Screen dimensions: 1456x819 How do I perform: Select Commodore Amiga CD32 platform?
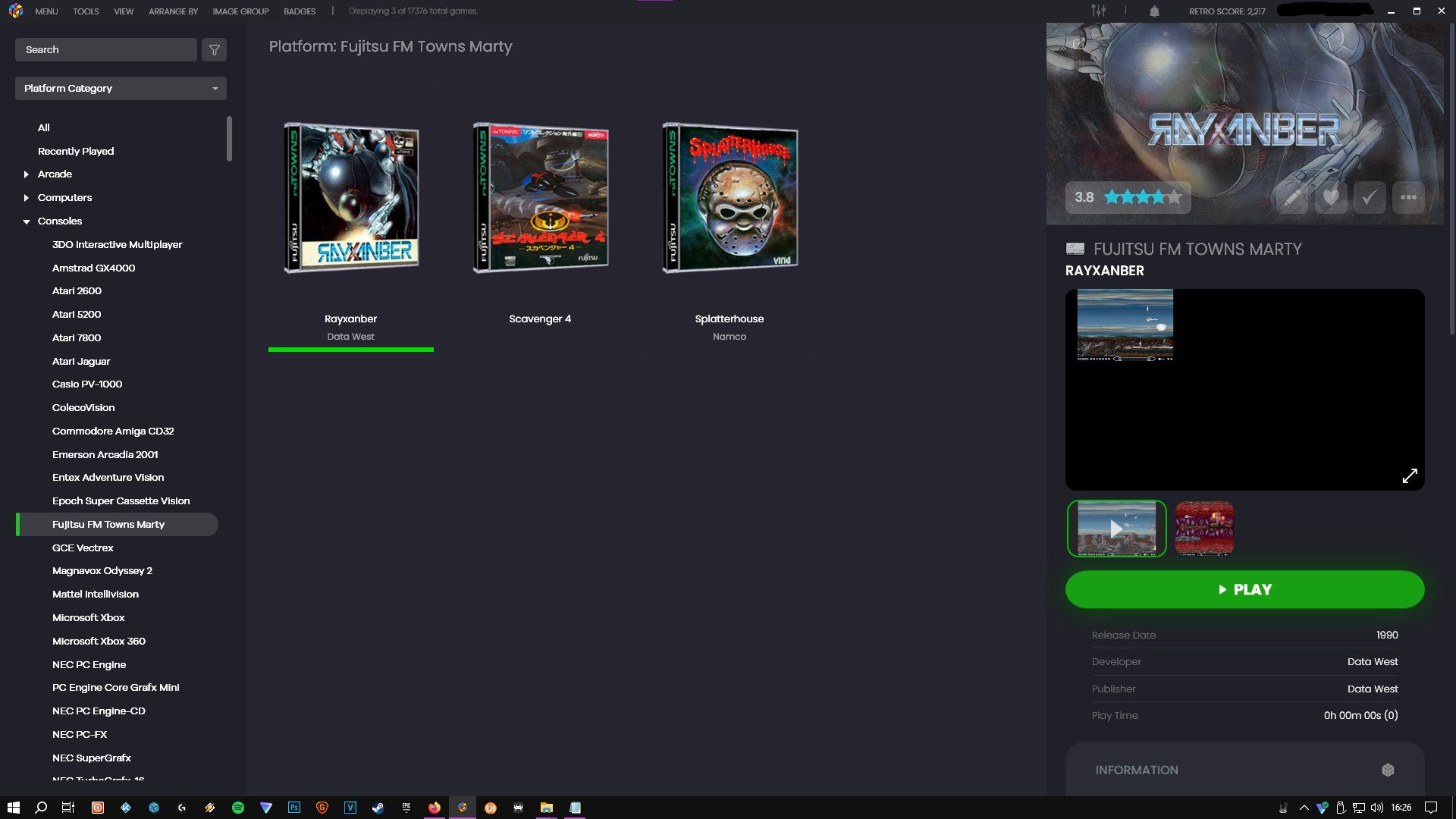click(x=113, y=431)
